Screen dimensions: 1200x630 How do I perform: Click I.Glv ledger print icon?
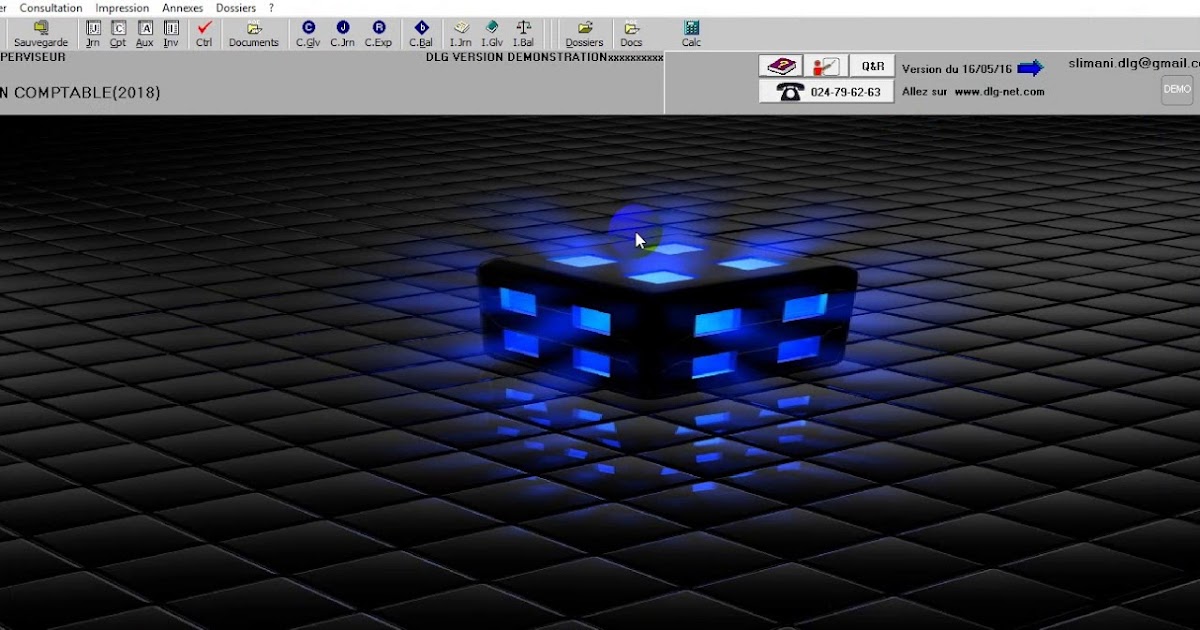pos(492,34)
